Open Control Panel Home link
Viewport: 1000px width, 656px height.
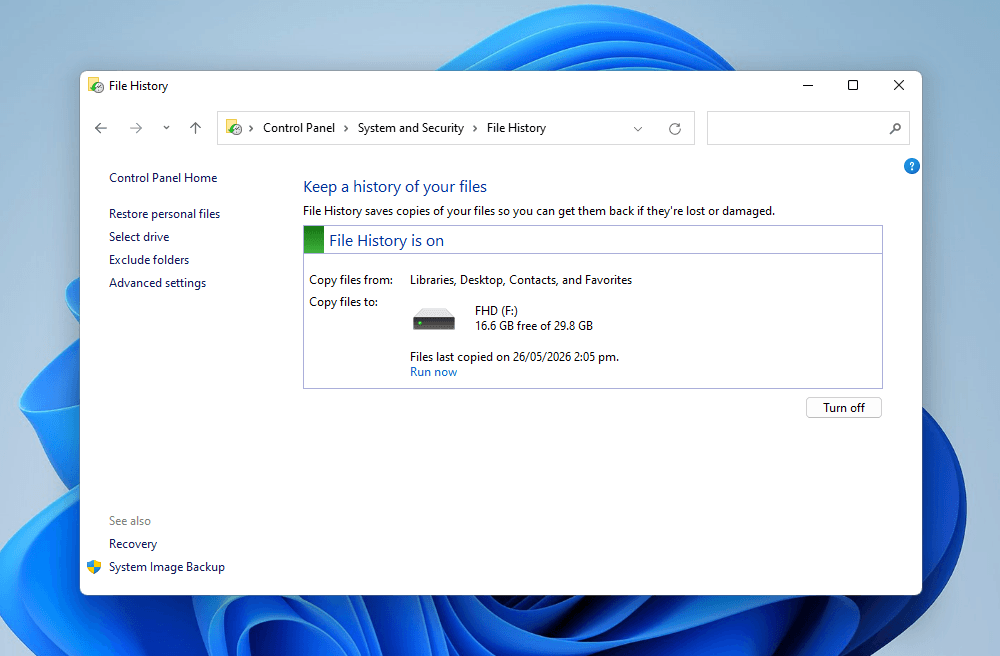coord(163,178)
